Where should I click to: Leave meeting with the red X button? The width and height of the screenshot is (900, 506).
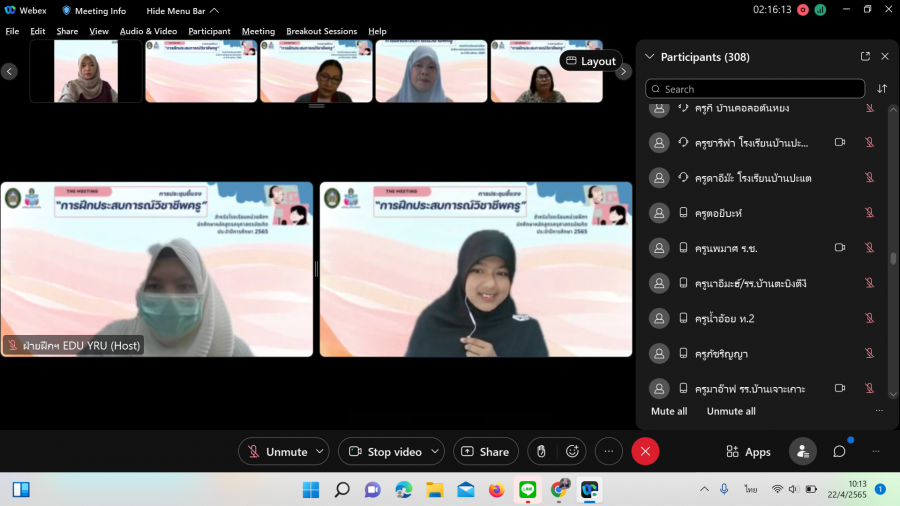645,452
